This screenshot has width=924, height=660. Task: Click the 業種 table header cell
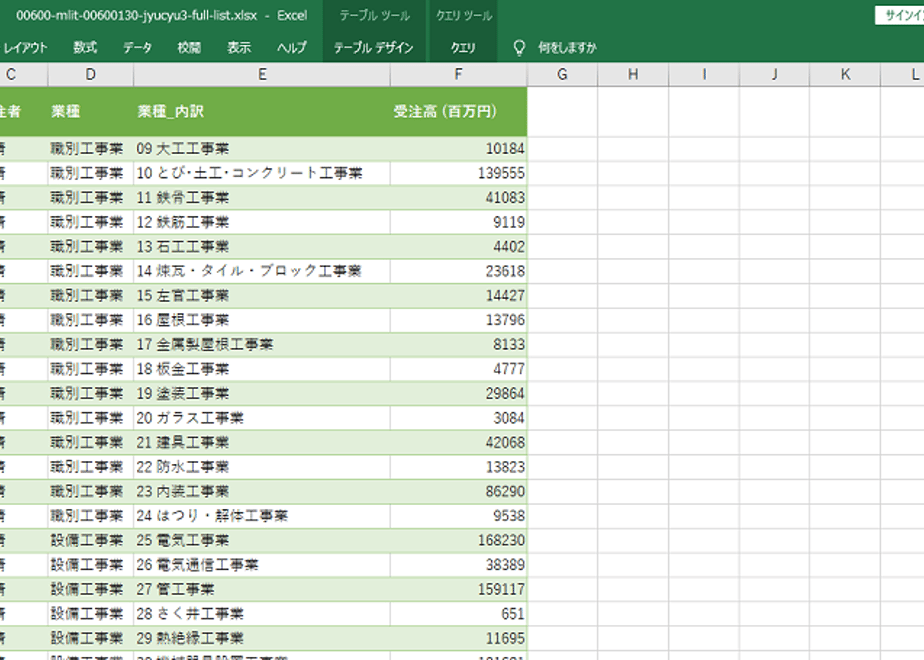click(x=90, y=111)
